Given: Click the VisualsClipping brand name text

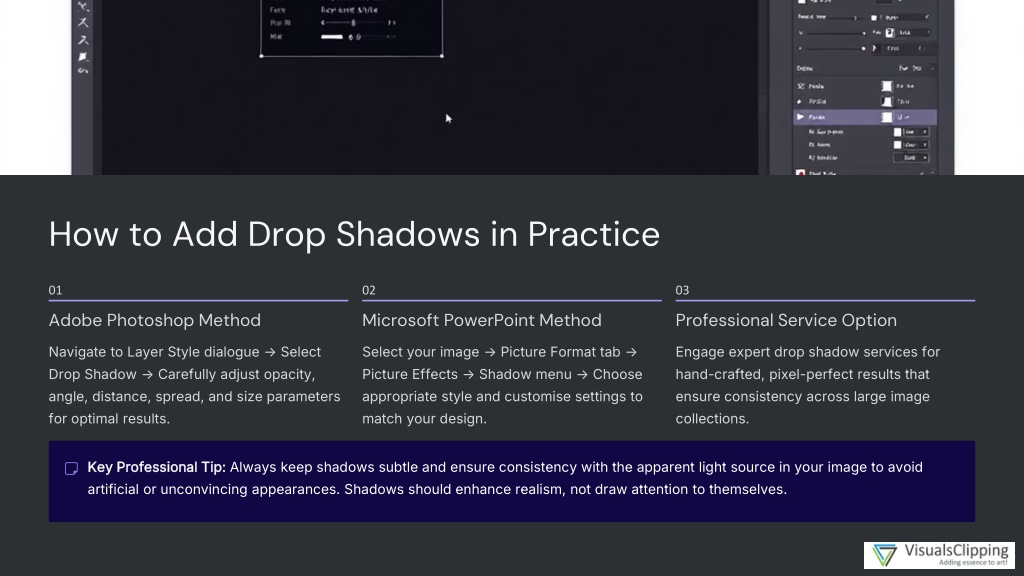Looking at the screenshot, I should coord(954,551).
